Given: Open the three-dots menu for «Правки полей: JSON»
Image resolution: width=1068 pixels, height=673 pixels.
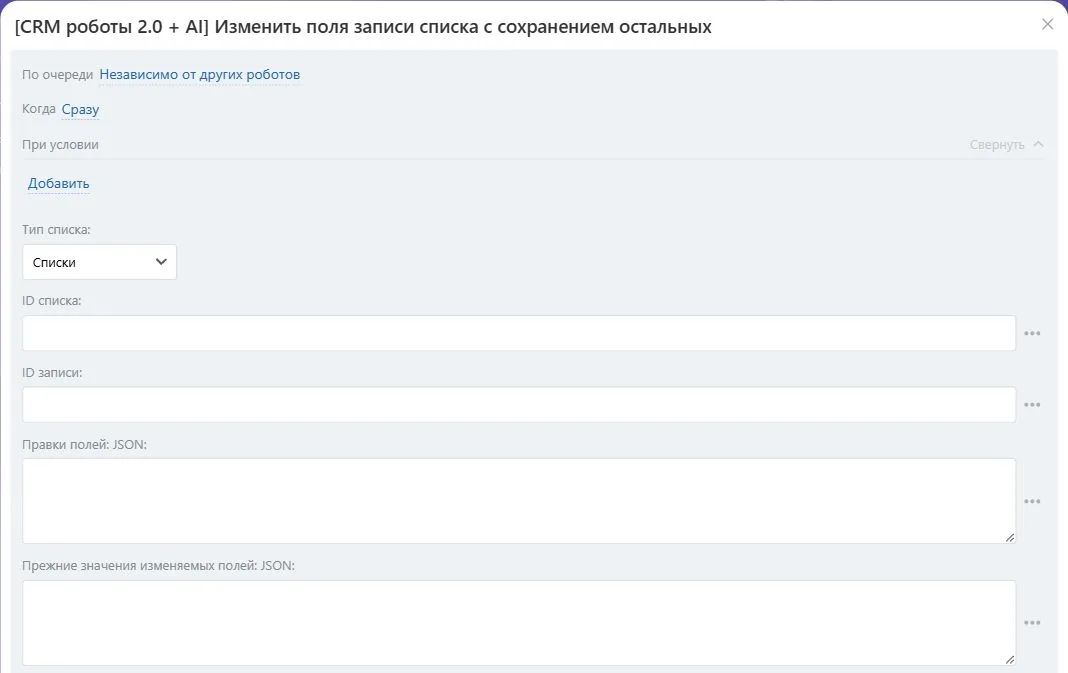Looking at the screenshot, I should (x=1032, y=501).
